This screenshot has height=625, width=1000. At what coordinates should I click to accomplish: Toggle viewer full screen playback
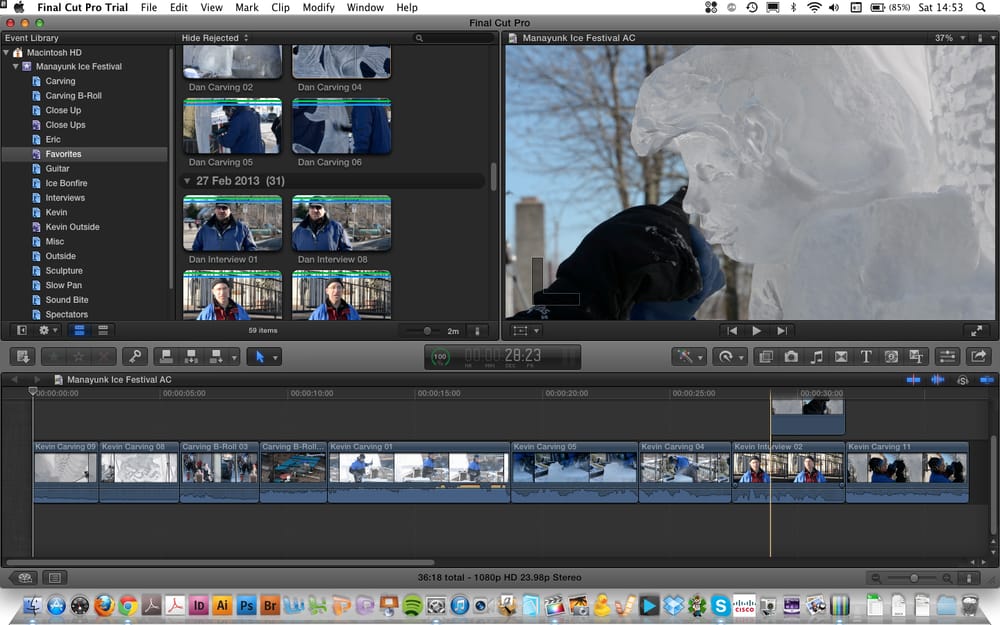tap(976, 330)
